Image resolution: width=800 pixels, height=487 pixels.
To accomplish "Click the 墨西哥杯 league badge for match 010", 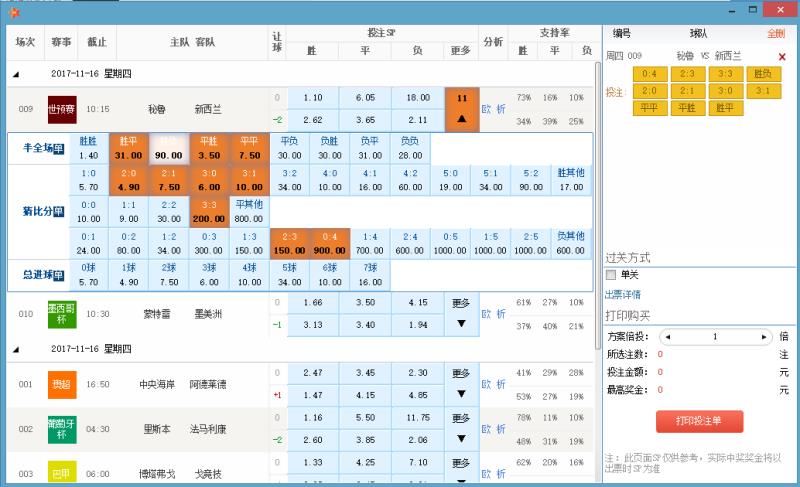I will [x=62, y=314].
